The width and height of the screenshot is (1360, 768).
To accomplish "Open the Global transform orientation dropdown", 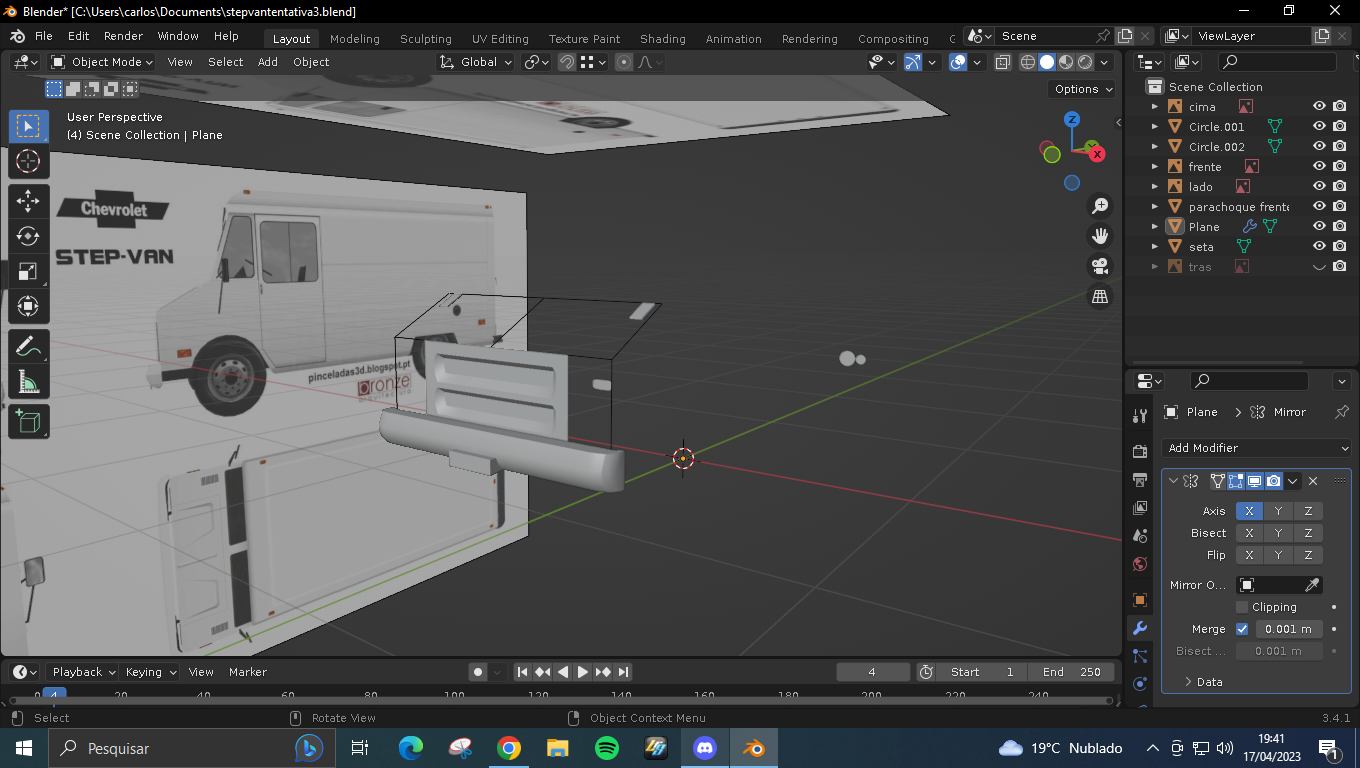I will [476, 62].
